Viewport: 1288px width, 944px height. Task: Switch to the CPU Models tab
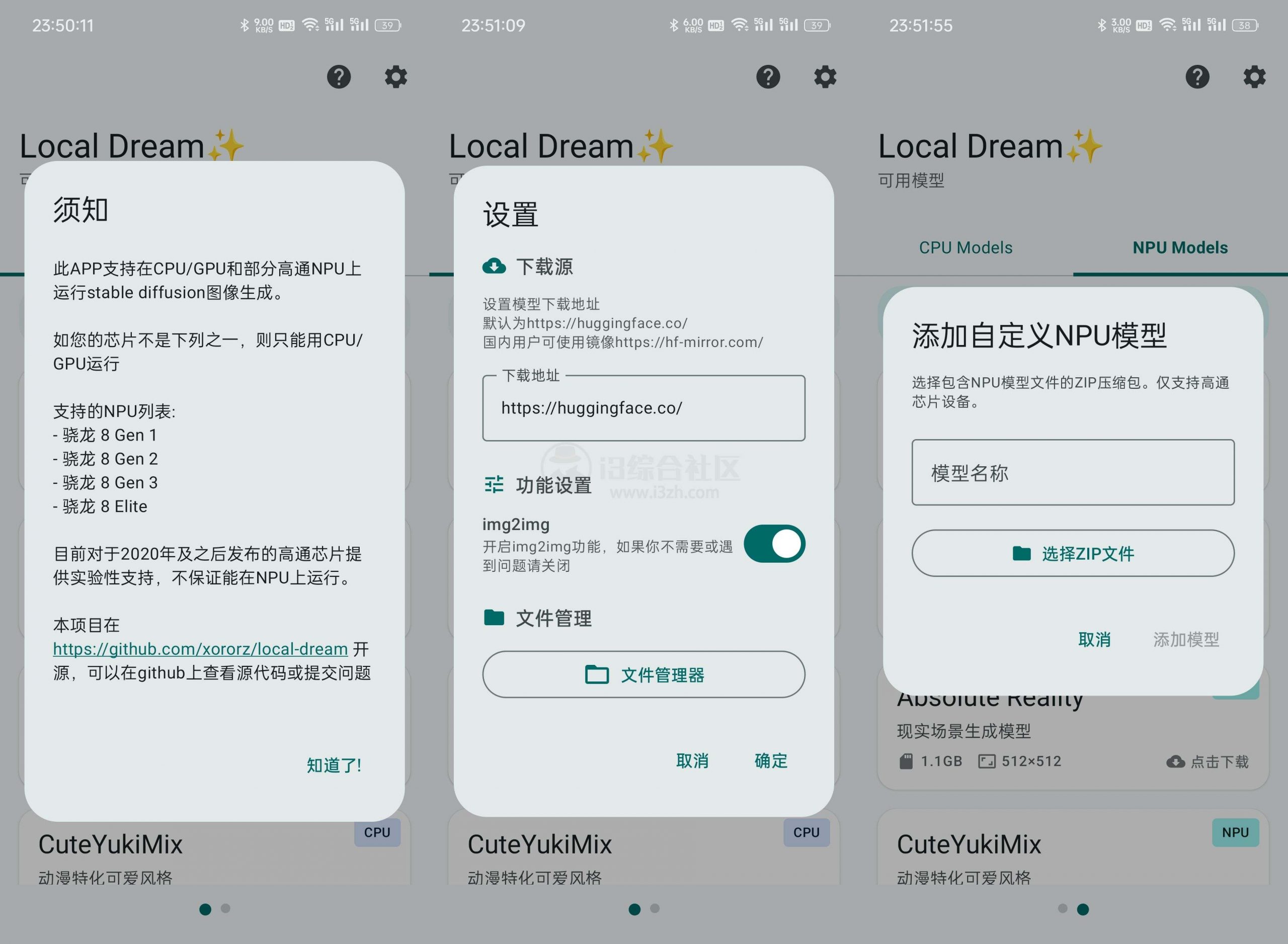(x=965, y=247)
